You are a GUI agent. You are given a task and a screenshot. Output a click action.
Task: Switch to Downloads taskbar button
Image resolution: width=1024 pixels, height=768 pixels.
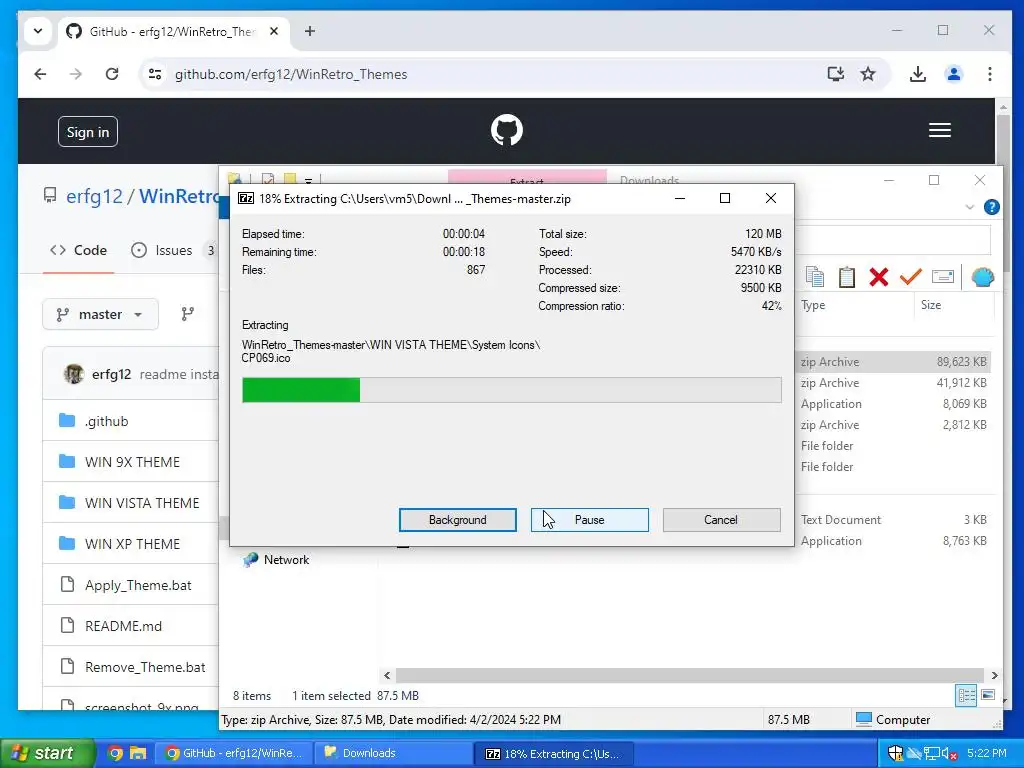click(x=393, y=753)
